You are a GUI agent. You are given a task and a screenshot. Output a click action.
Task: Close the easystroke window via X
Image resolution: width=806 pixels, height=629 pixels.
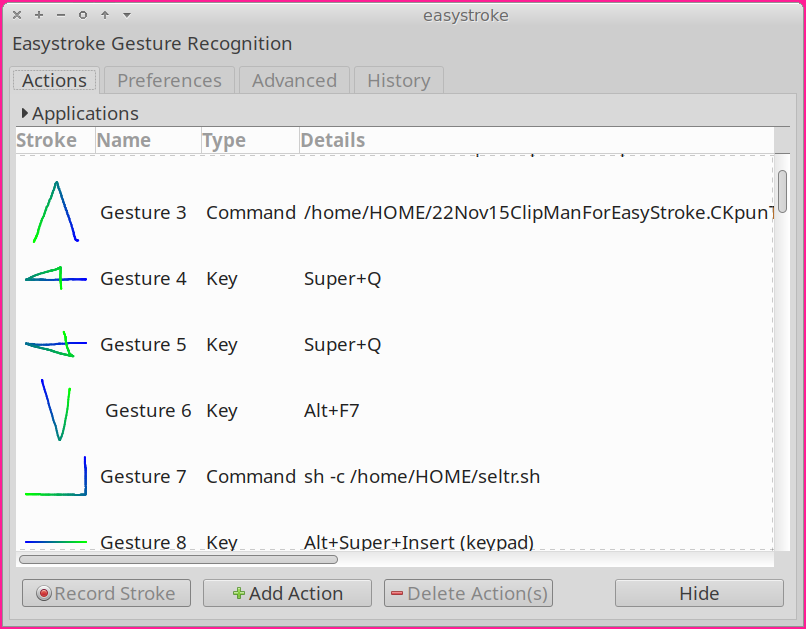[17, 15]
